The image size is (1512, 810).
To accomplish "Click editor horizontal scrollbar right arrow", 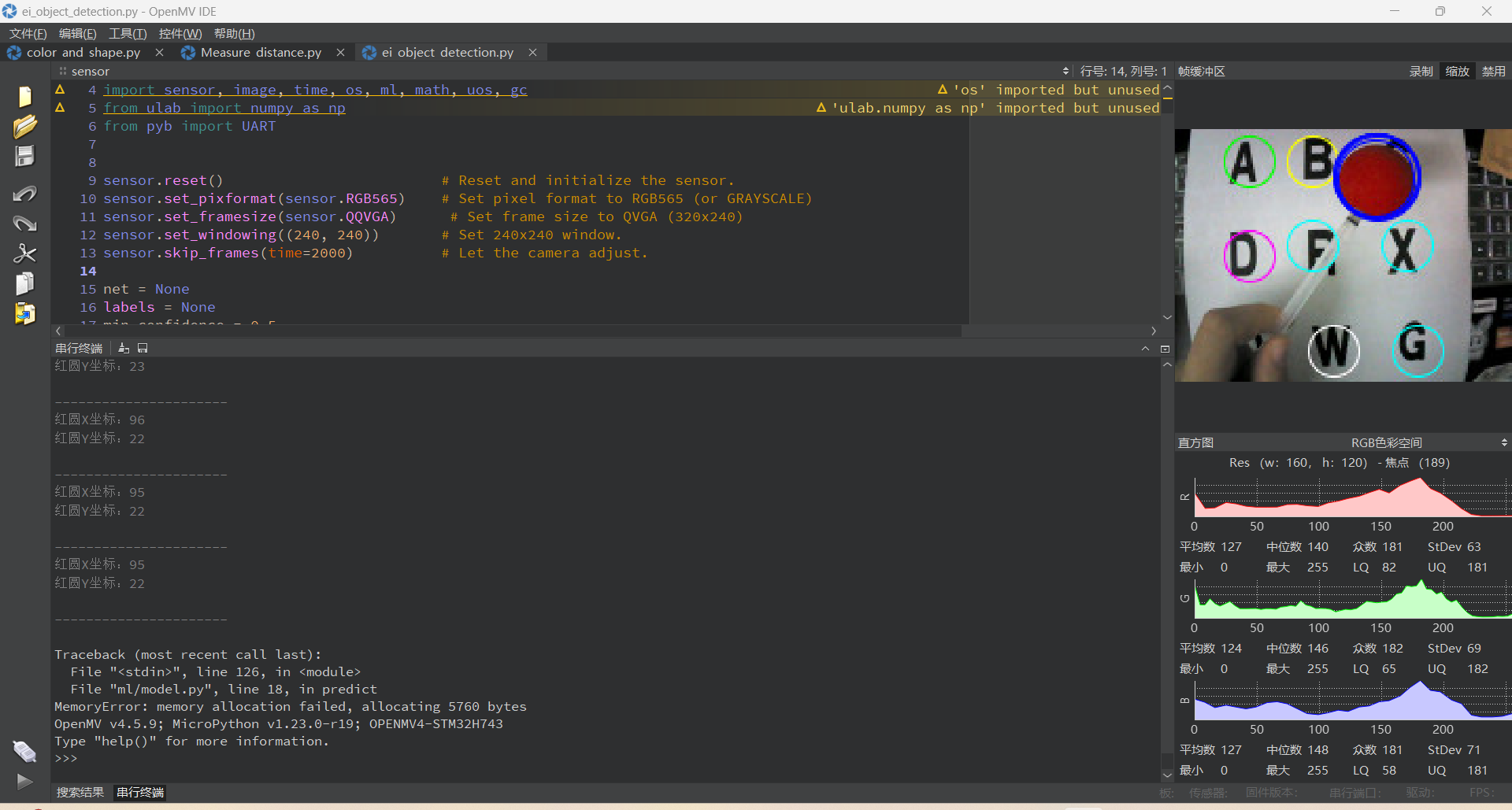I will tap(1154, 331).
